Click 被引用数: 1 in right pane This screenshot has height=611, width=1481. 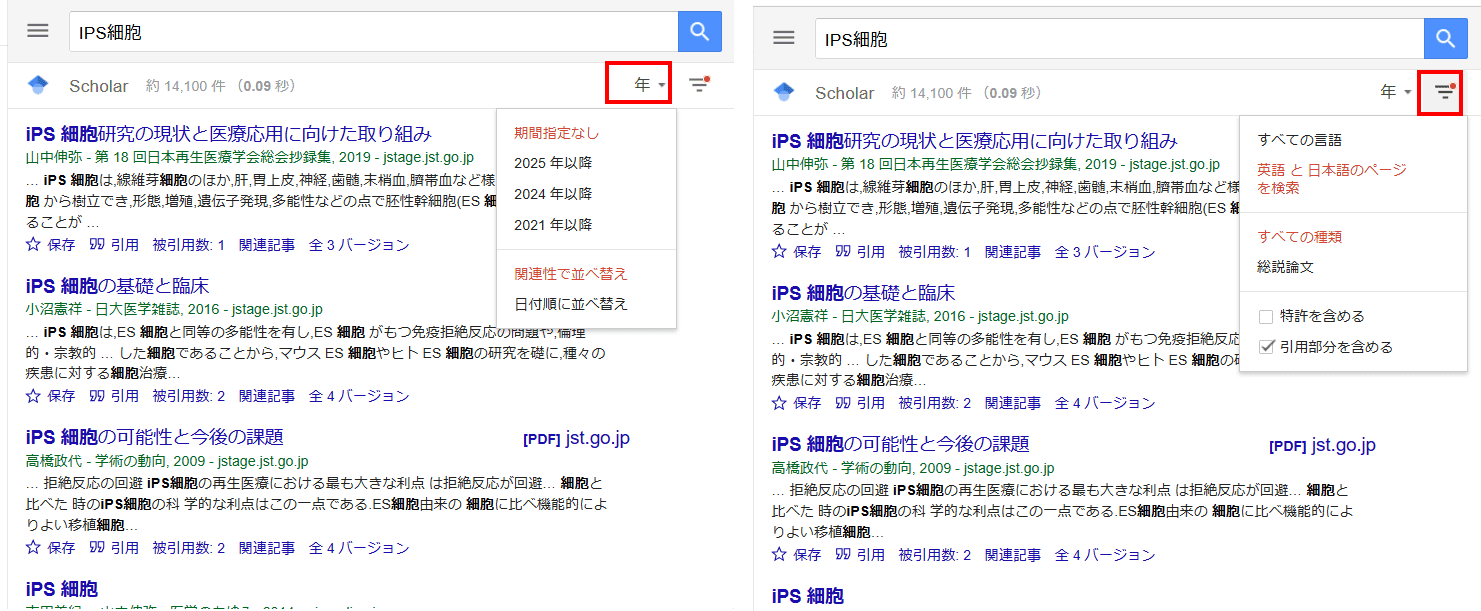(935, 251)
